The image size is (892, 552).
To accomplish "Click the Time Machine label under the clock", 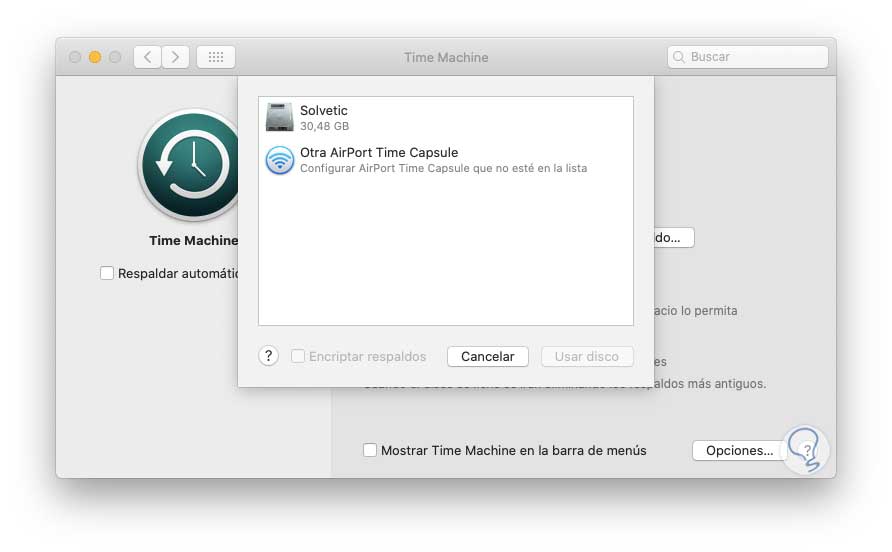I will pyautogui.click(x=193, y=241).
